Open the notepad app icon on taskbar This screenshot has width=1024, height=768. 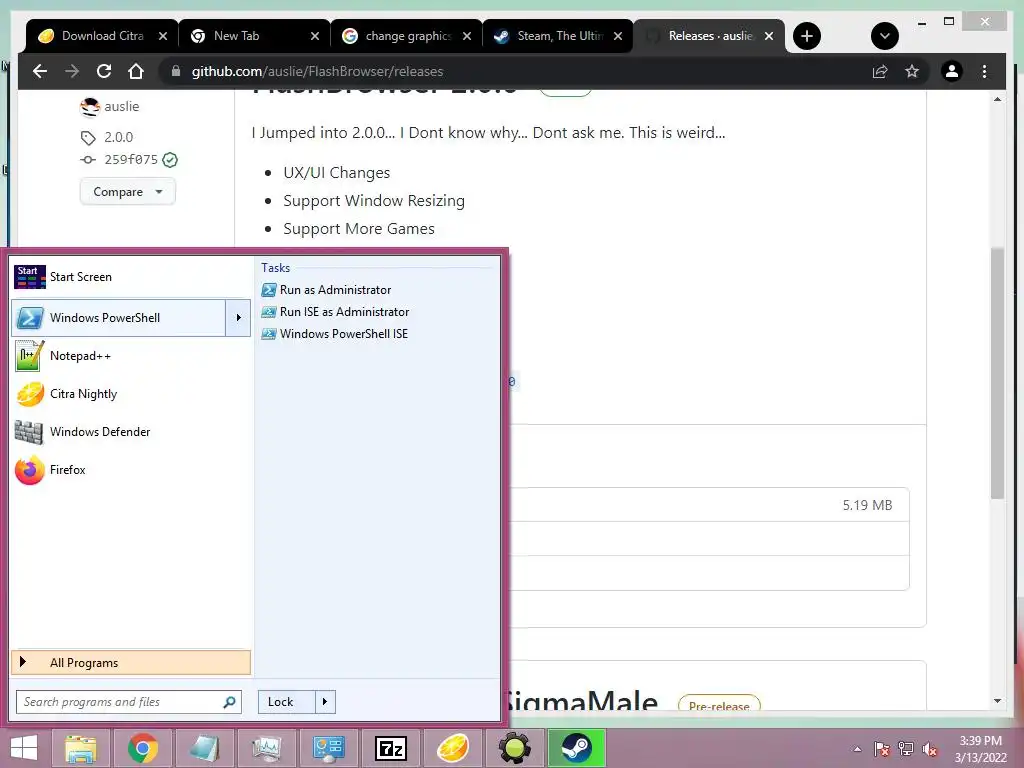(204, 748)
